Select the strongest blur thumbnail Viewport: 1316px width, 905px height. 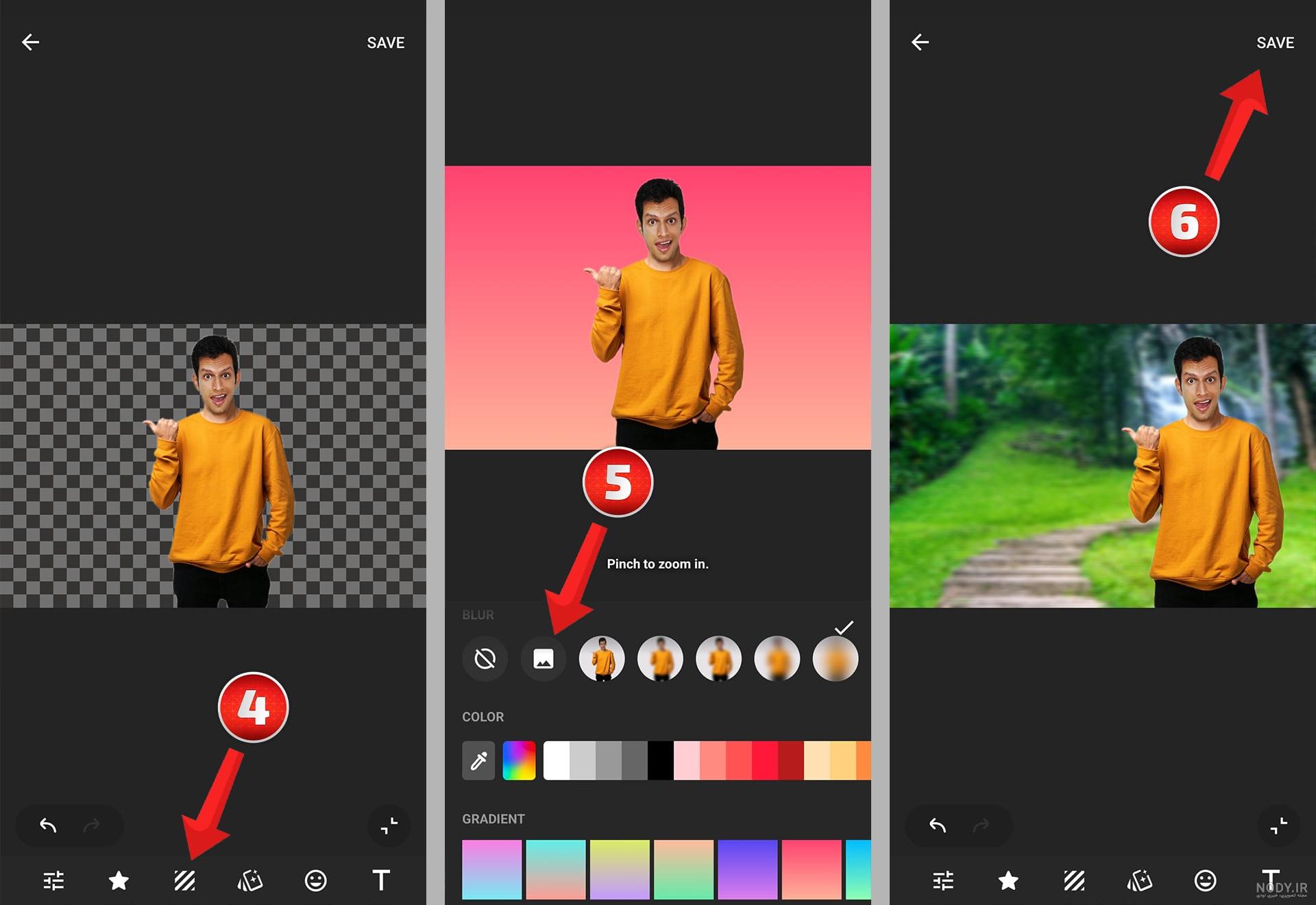pyautogui.click(x=836, y=659)
